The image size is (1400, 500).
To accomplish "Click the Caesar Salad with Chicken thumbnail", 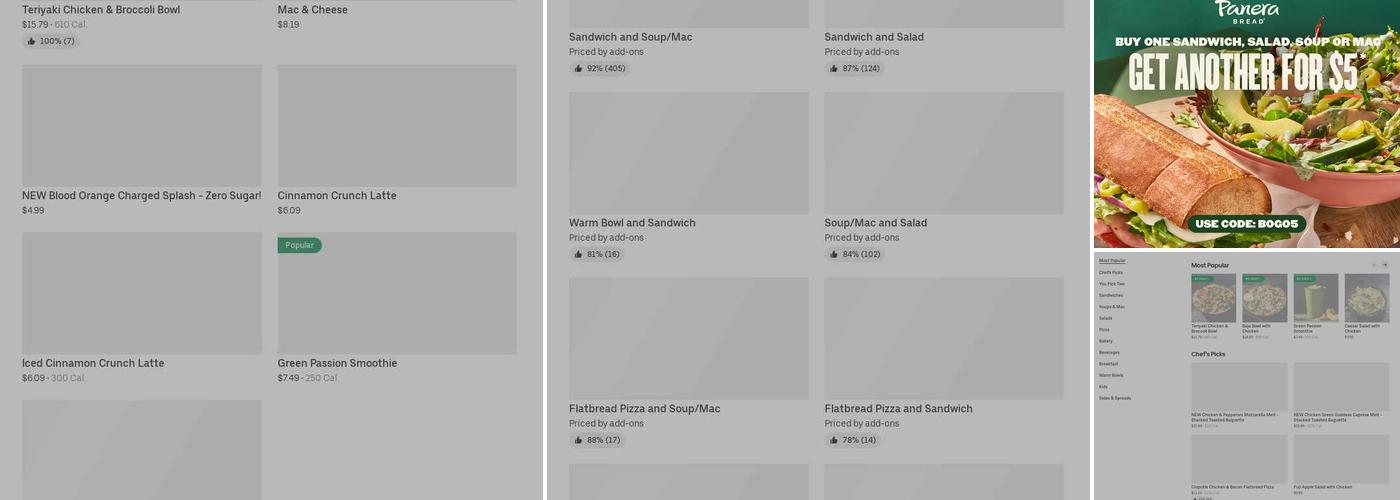I will pos(1366,298).
